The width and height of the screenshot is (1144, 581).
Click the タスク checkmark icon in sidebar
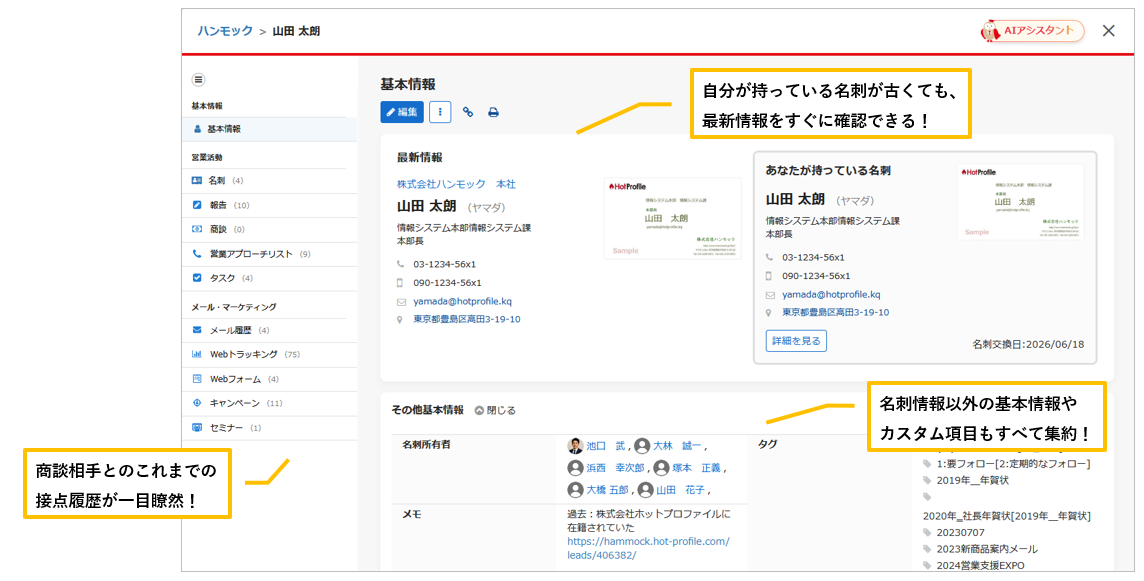click(196, 278)
